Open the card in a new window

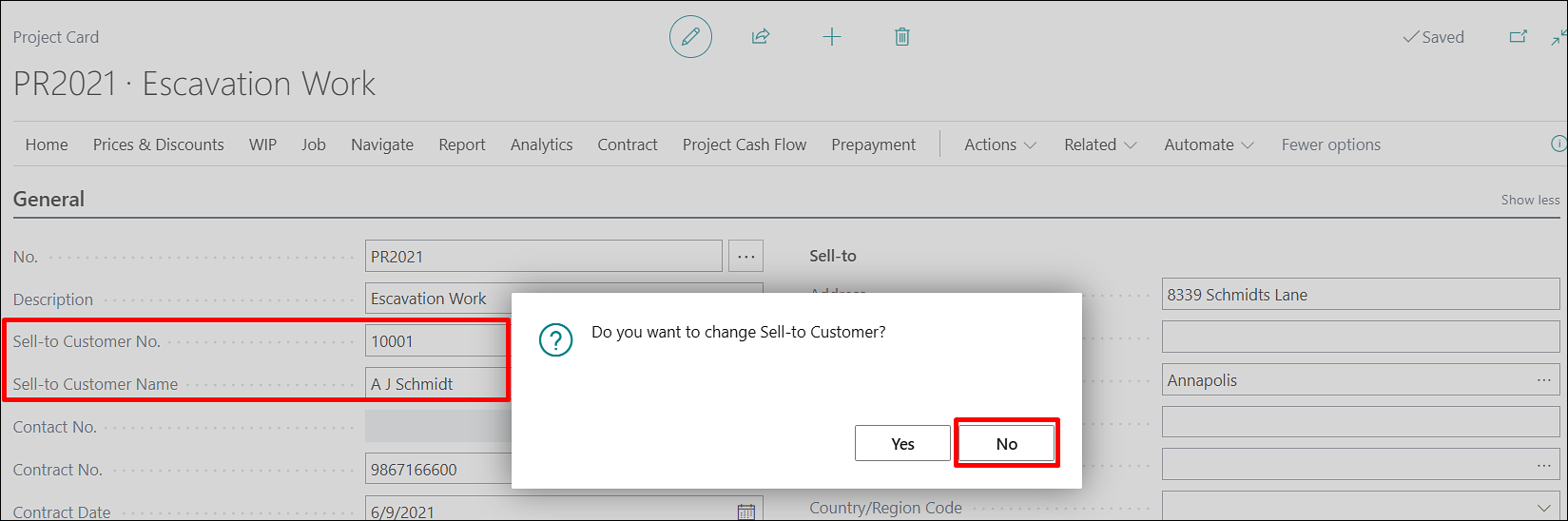point(1519,37)
